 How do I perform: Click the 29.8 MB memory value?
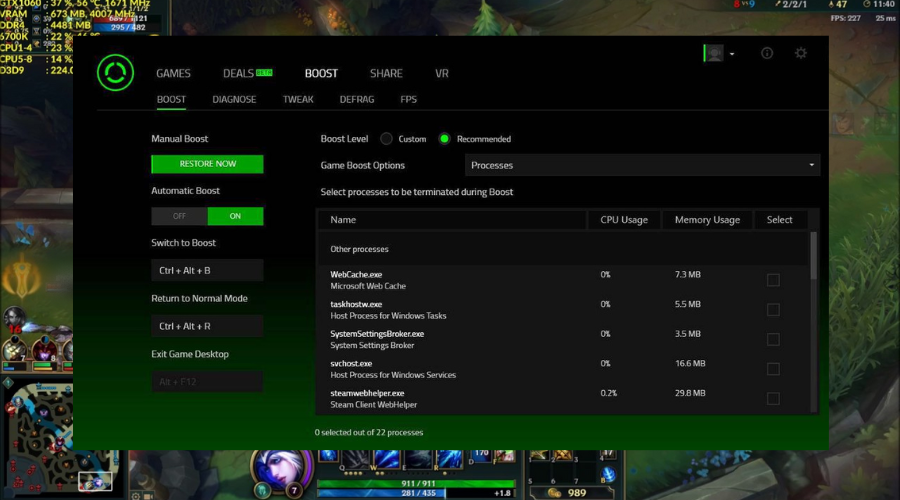(690, 393)
